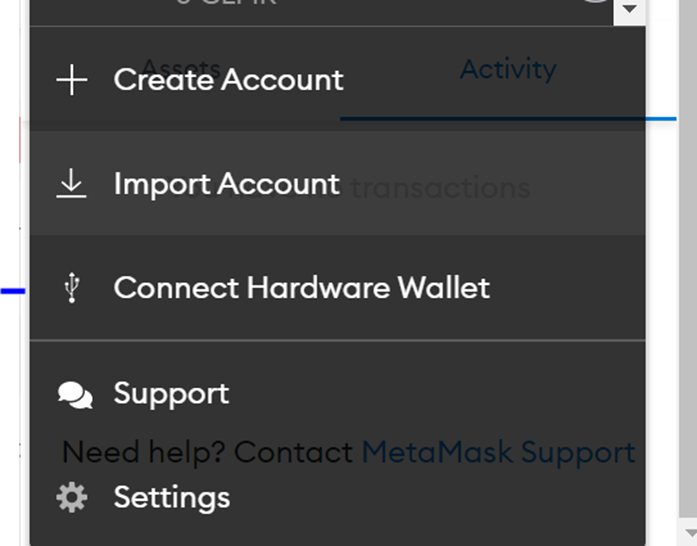Switch to the Assets tab
Screen dimensions: 697x546
[x=181, y=69]
